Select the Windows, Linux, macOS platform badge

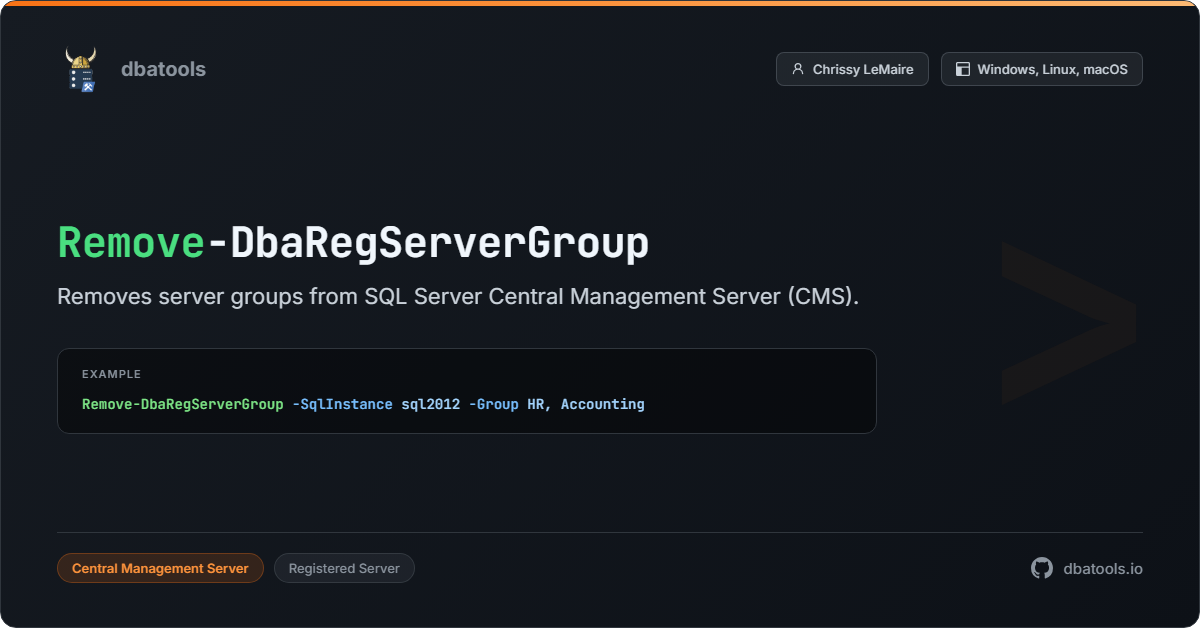1042,70
